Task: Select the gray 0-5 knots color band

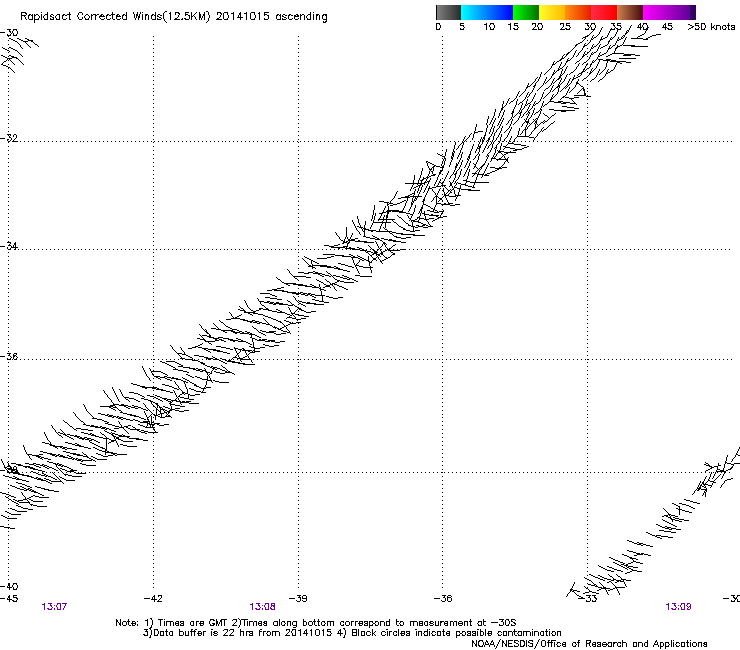Action: click(x=448, y=12)
